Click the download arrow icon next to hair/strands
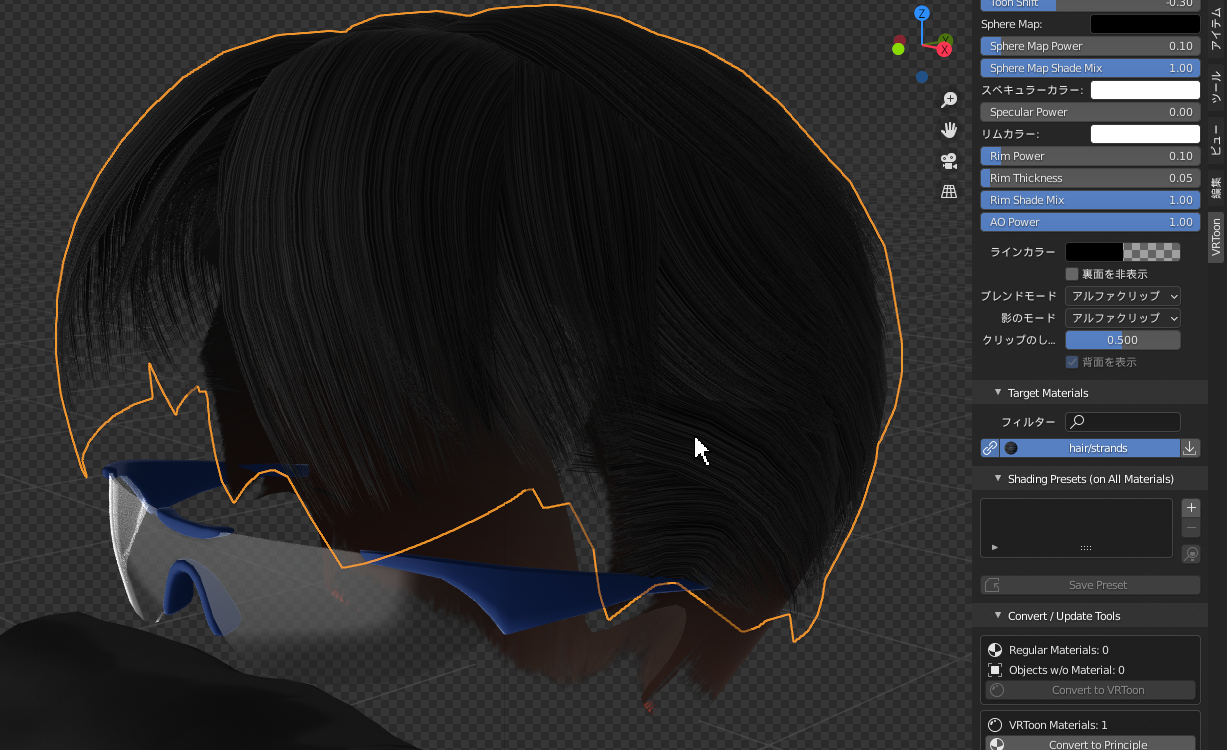 coord(1190,448)
